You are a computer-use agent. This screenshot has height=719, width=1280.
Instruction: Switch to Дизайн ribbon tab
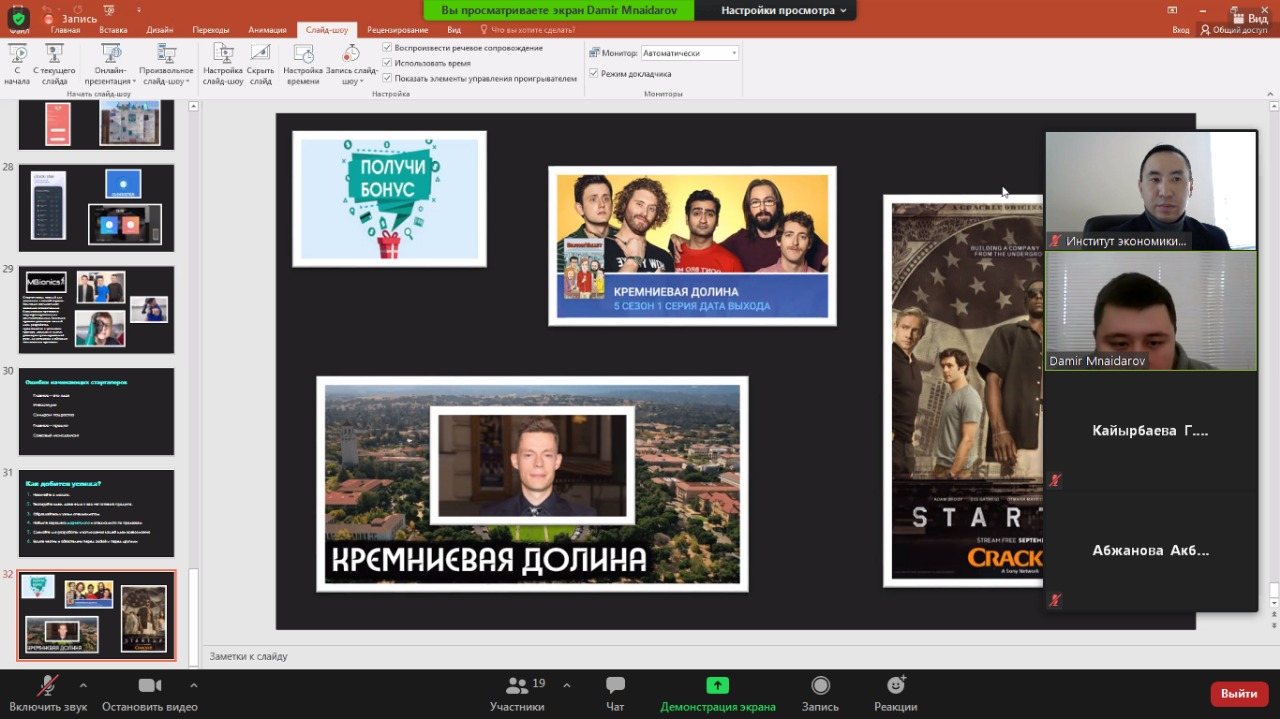click(x=160, y=30)
